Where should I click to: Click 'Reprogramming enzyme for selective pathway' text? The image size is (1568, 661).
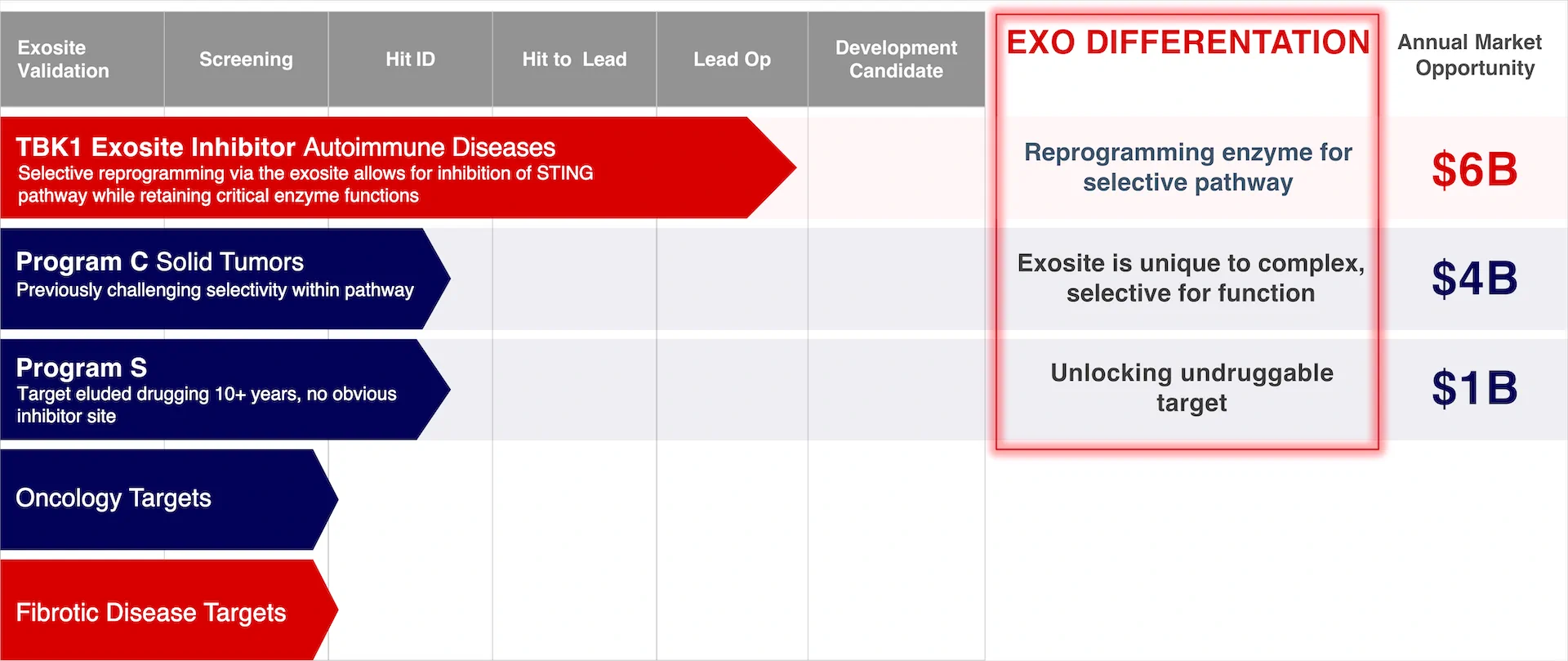(1188, 167)
